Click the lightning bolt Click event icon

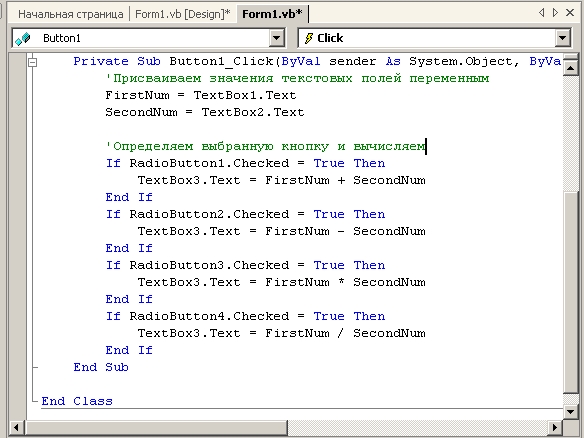pos(309,38)
